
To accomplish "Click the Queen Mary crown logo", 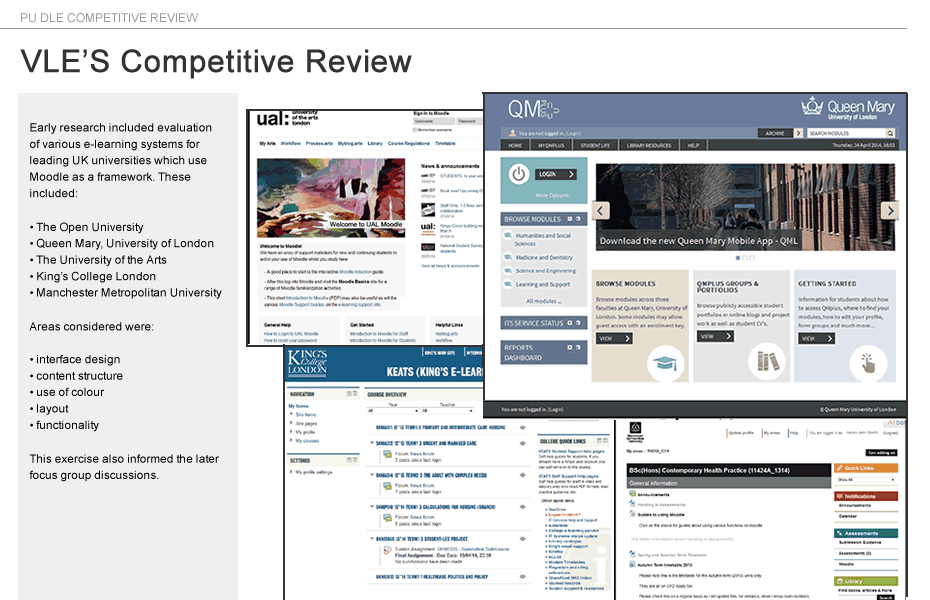I will [x=813, y=108].
